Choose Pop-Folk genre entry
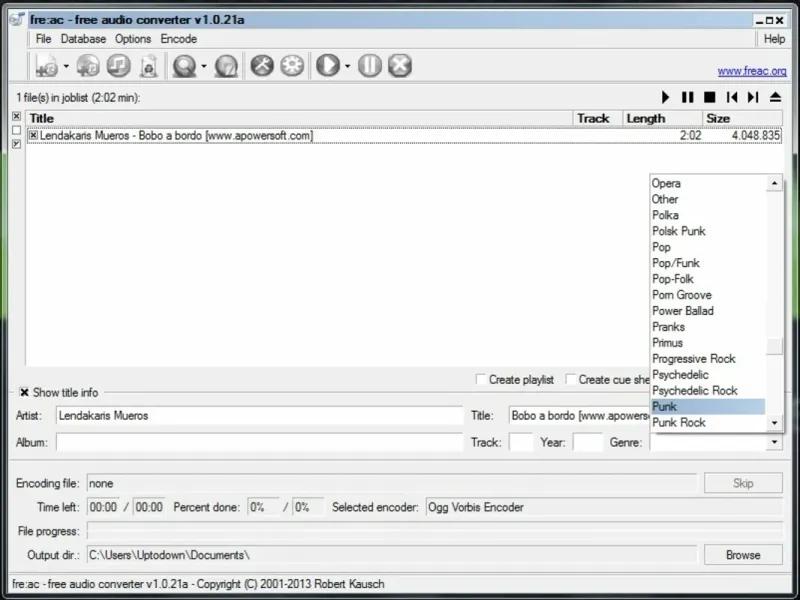Image resolution: width=800 pixels, height=600 pixels. (x=708, y=279)
